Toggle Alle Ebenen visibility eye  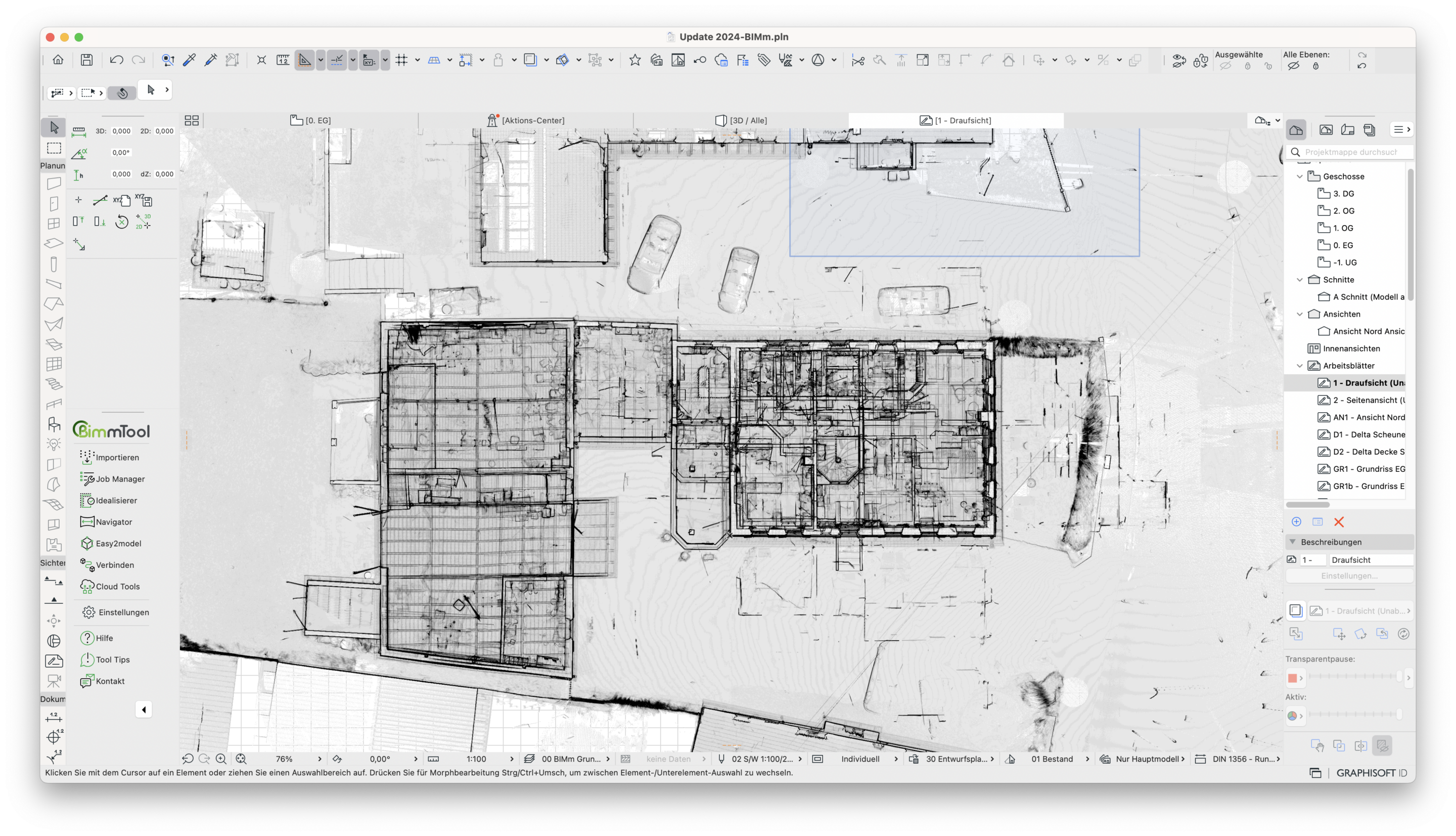1294,66
